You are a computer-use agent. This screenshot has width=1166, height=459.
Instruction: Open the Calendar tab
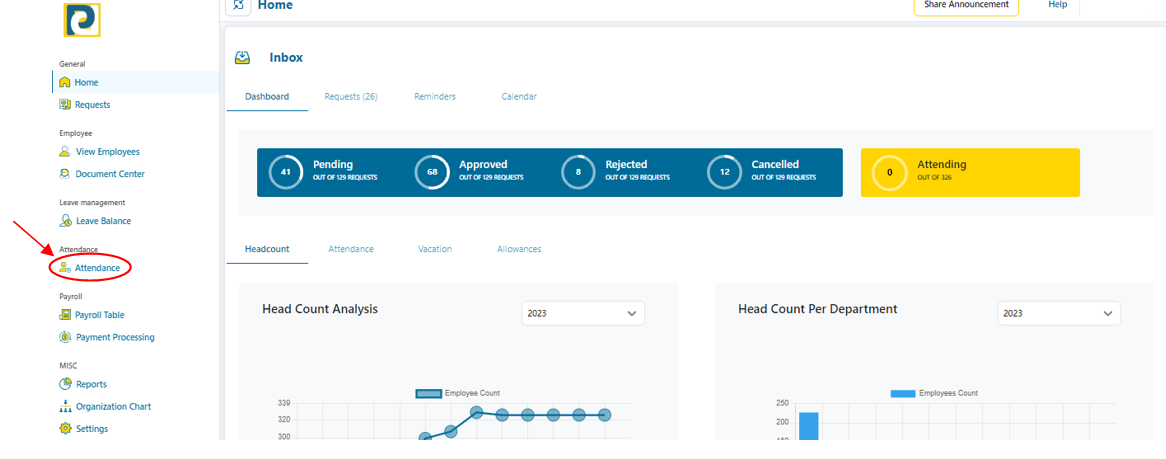(x=519, y=97)
